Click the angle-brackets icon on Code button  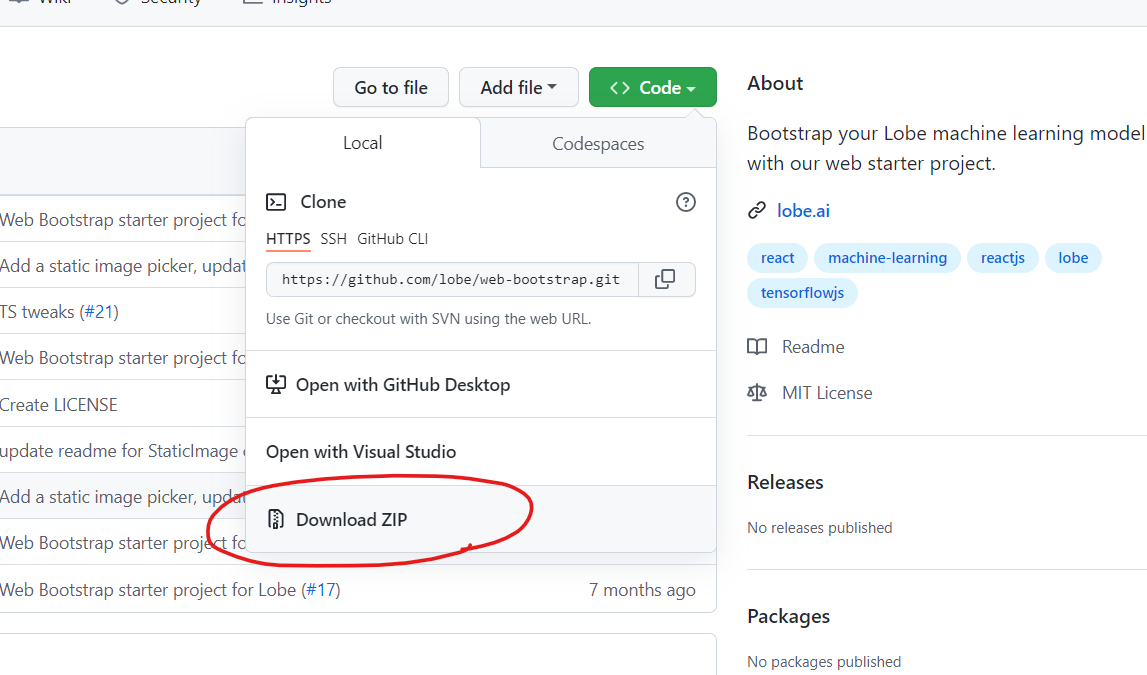pyautogui.click(x=620, y=88)
